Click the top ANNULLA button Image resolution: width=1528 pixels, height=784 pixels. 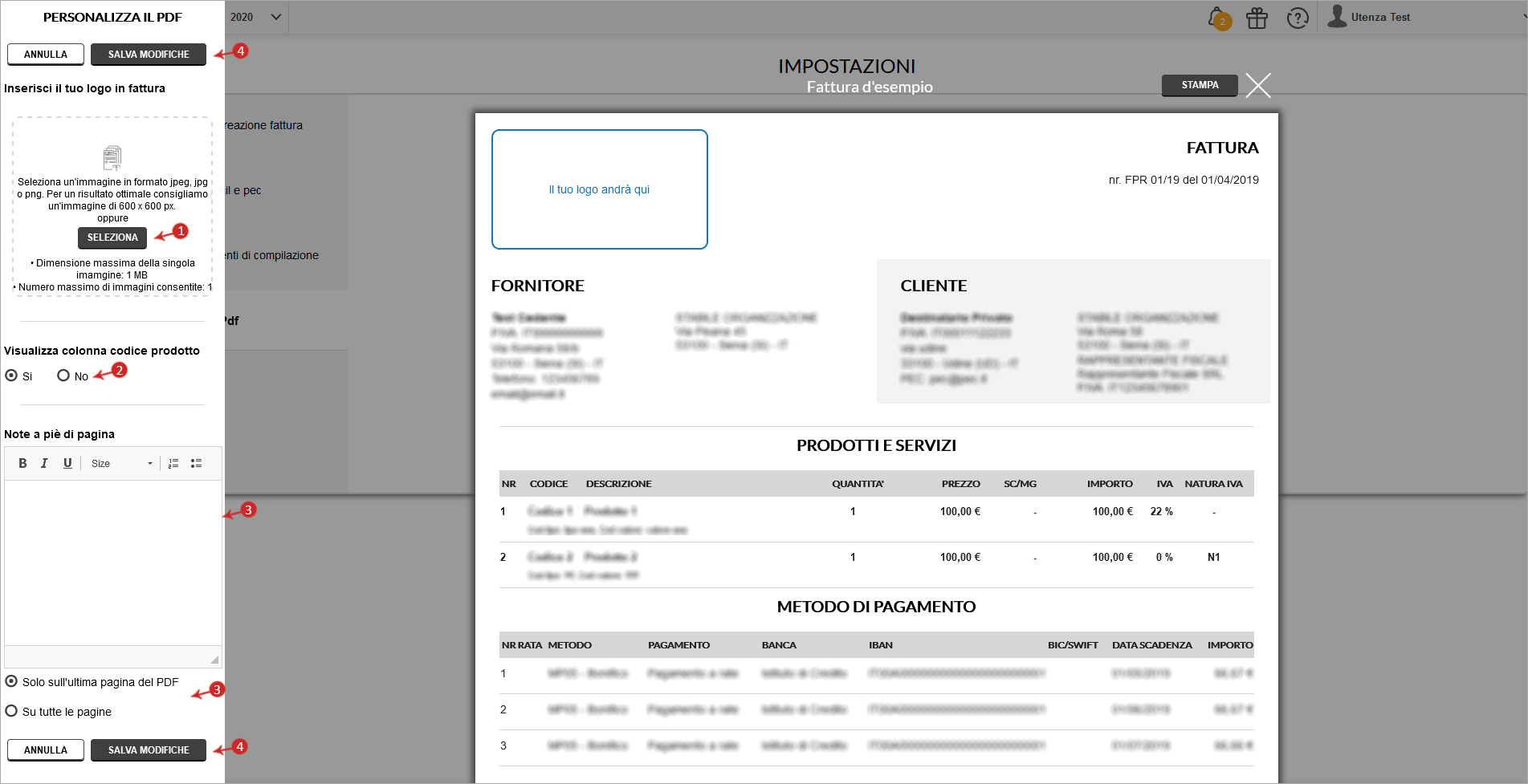(x=46, y=55)
